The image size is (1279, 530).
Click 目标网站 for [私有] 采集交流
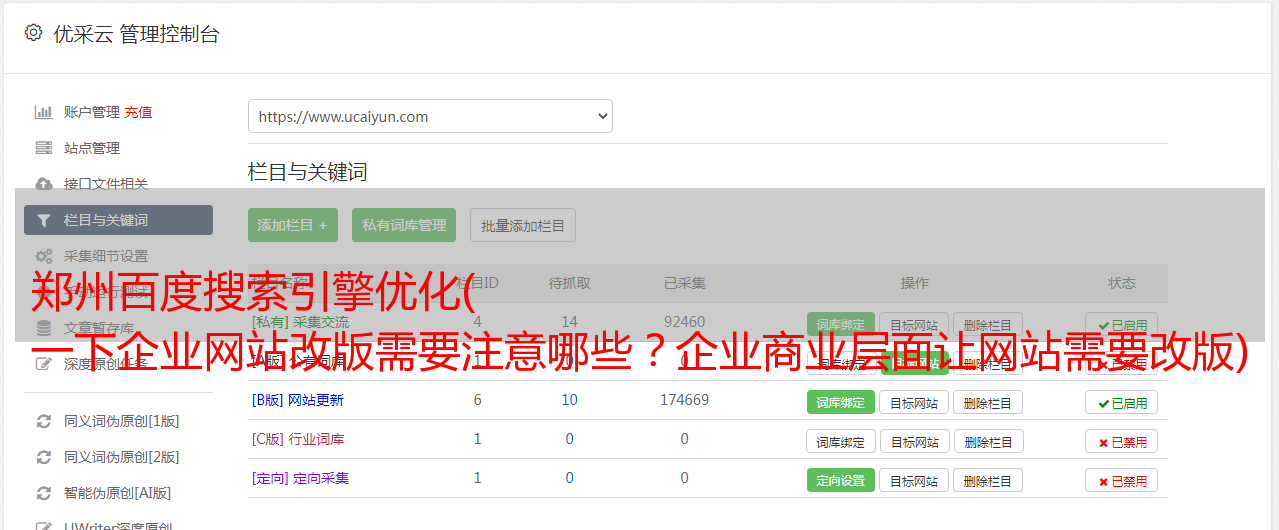pos(914,324)
